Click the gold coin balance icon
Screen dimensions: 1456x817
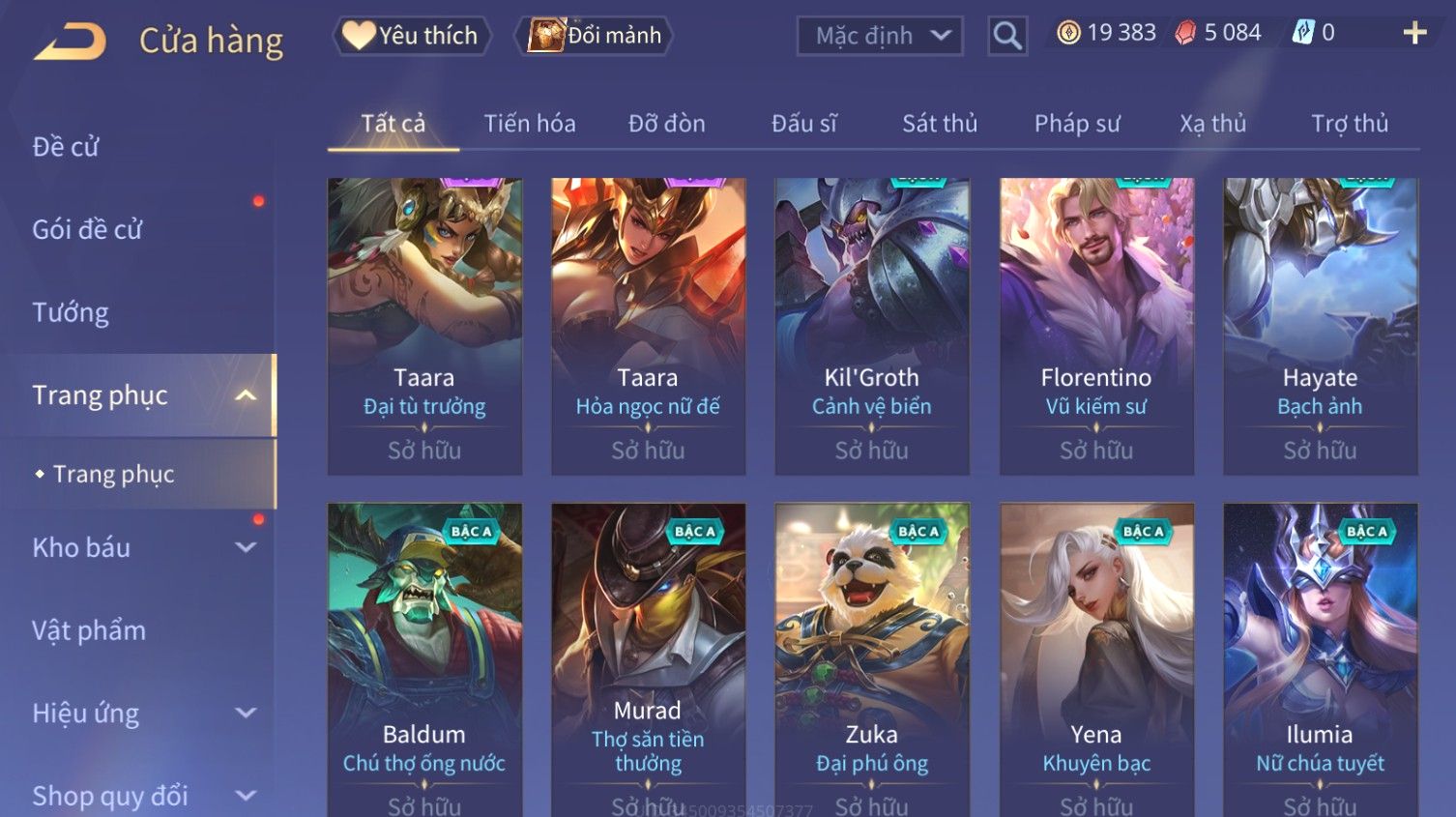pyautogui.click(x=1068, y=33)
